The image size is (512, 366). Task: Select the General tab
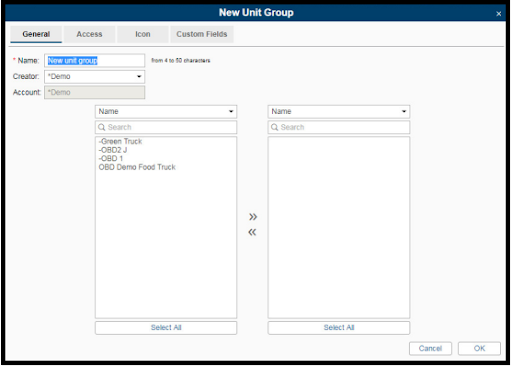tap(36, 34)
